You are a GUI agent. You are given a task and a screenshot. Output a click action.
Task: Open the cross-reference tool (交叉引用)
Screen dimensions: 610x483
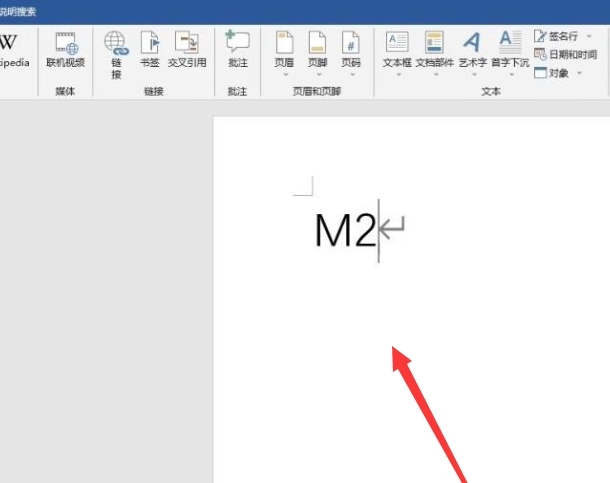tap(187, 50)
